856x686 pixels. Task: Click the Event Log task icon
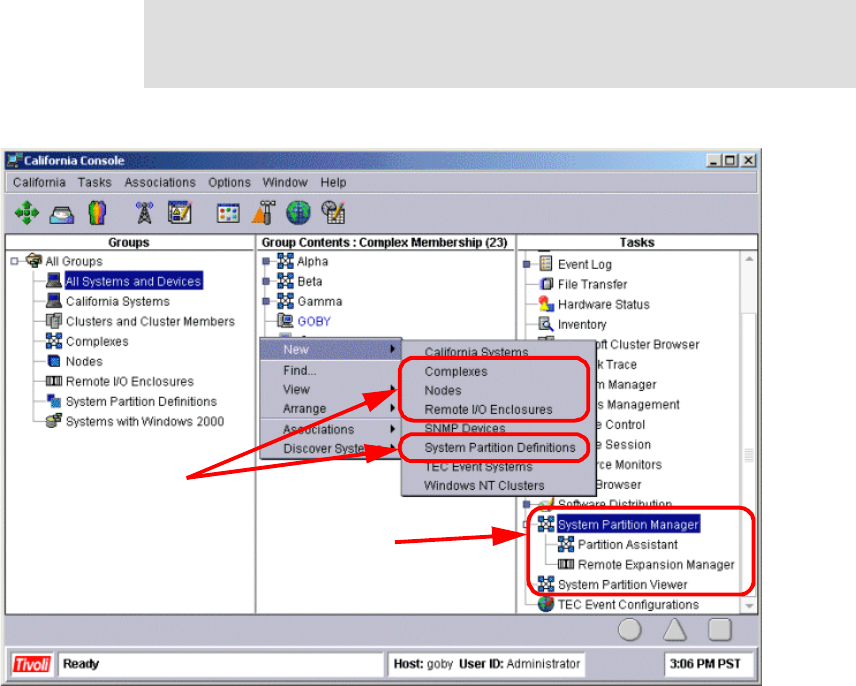tap(545, 264)
